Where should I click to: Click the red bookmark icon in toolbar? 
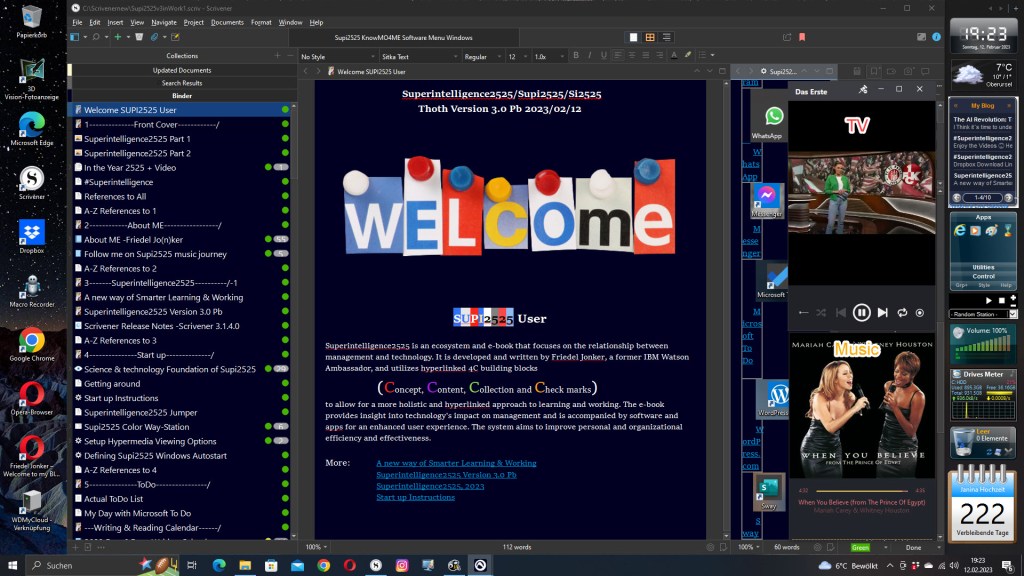[x=802, y=37]
